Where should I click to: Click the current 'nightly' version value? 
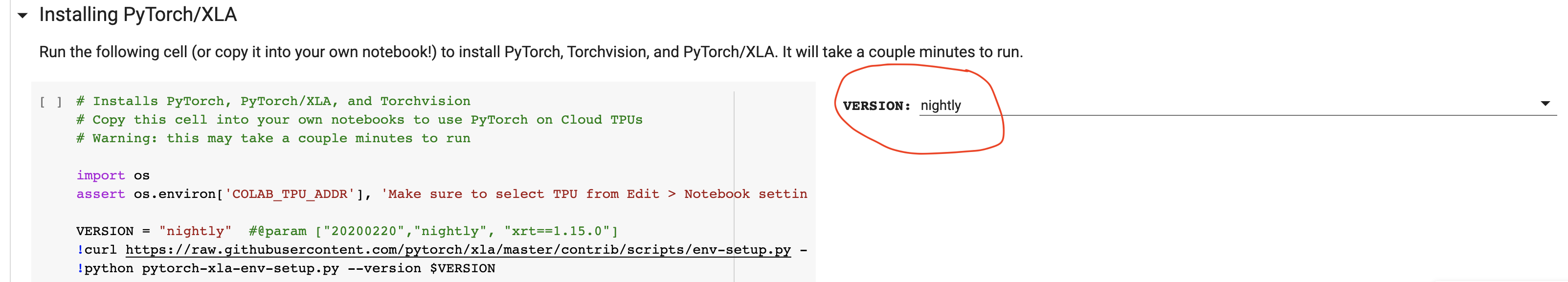coord(941,105)
